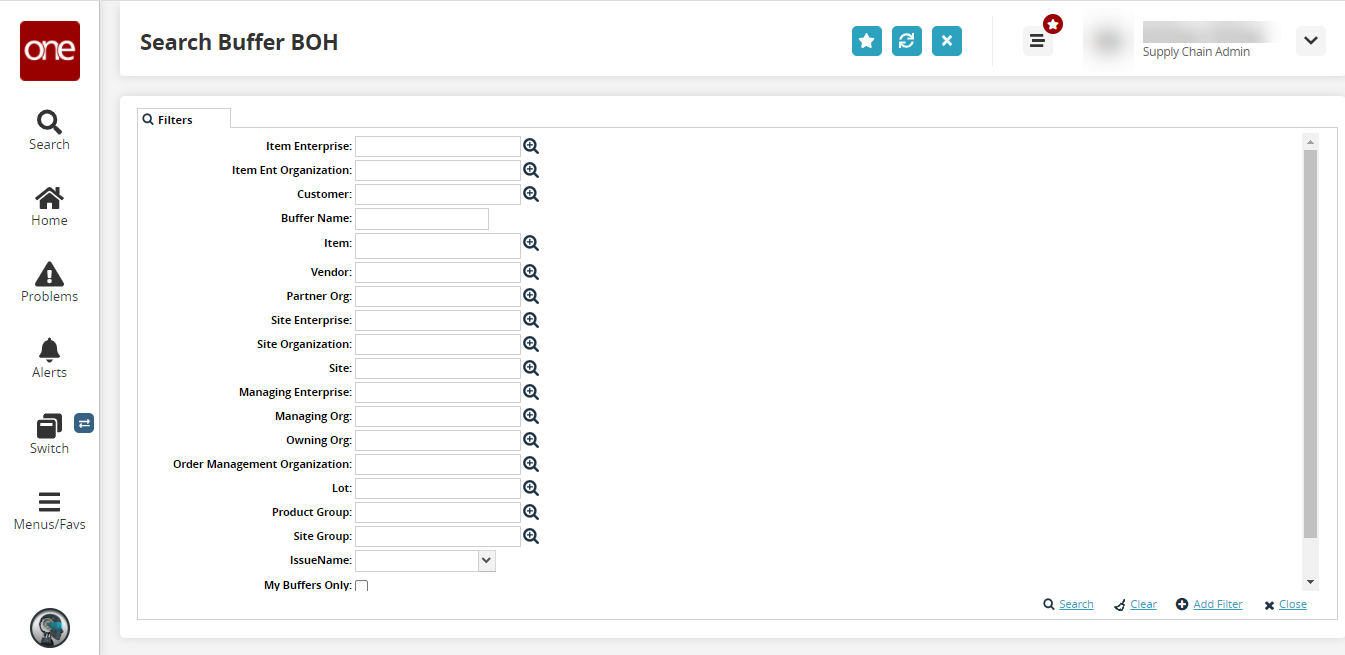Focus Order Management Organization input field
1345x655 pixels.
click(x=438, y=464)
